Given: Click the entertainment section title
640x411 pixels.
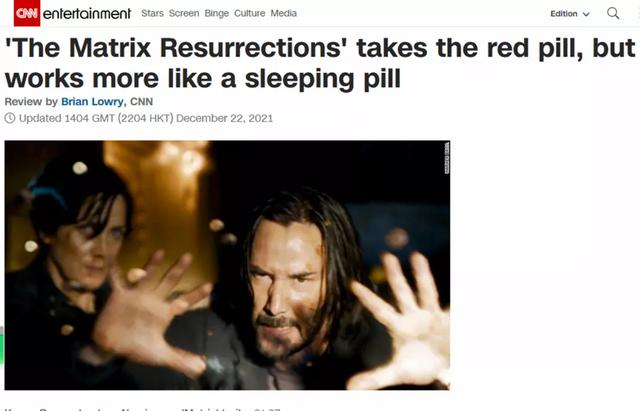Looking at the screenshot, I should pos(87,14).
